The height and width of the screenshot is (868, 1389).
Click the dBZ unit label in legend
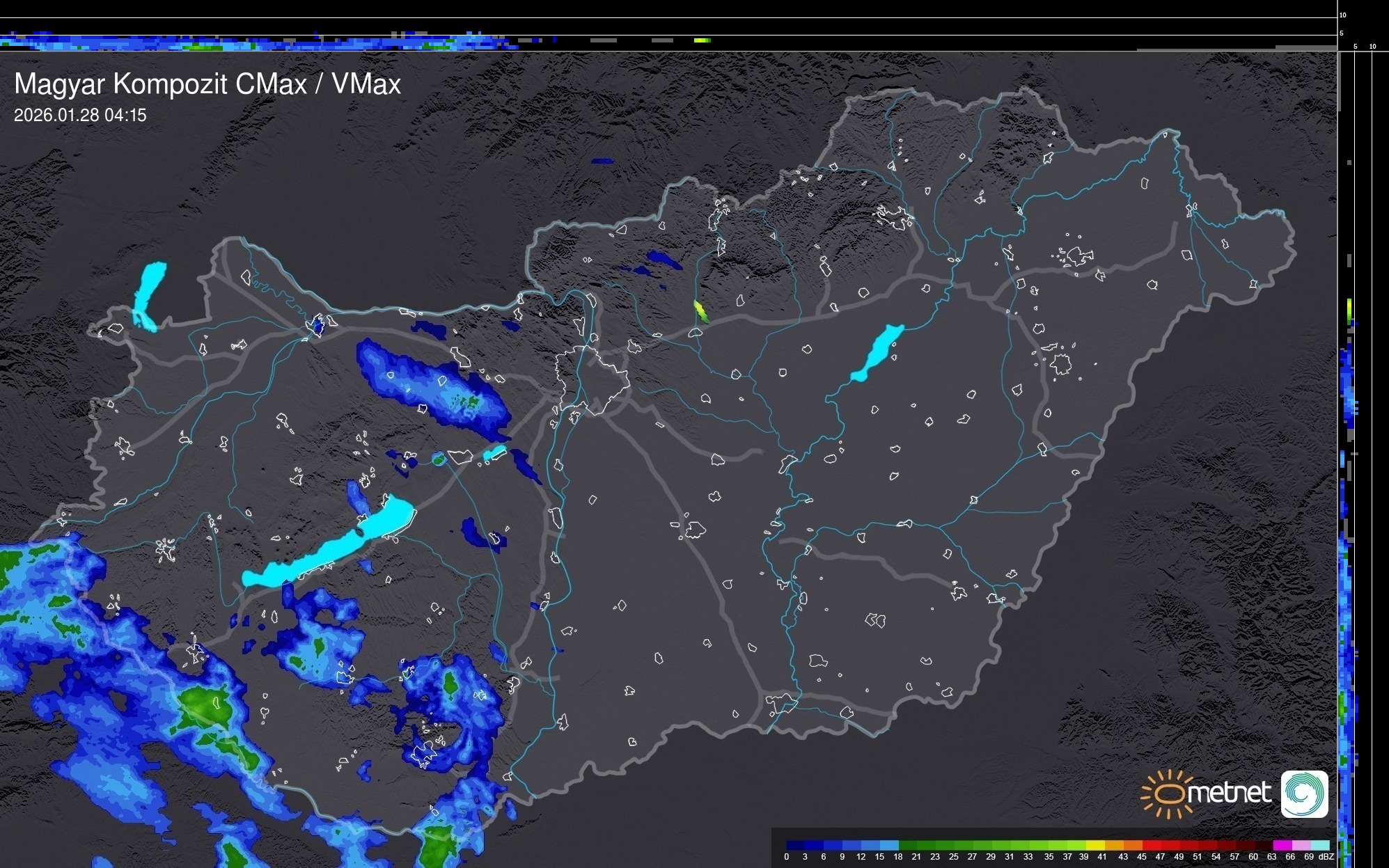[1326, 857]
